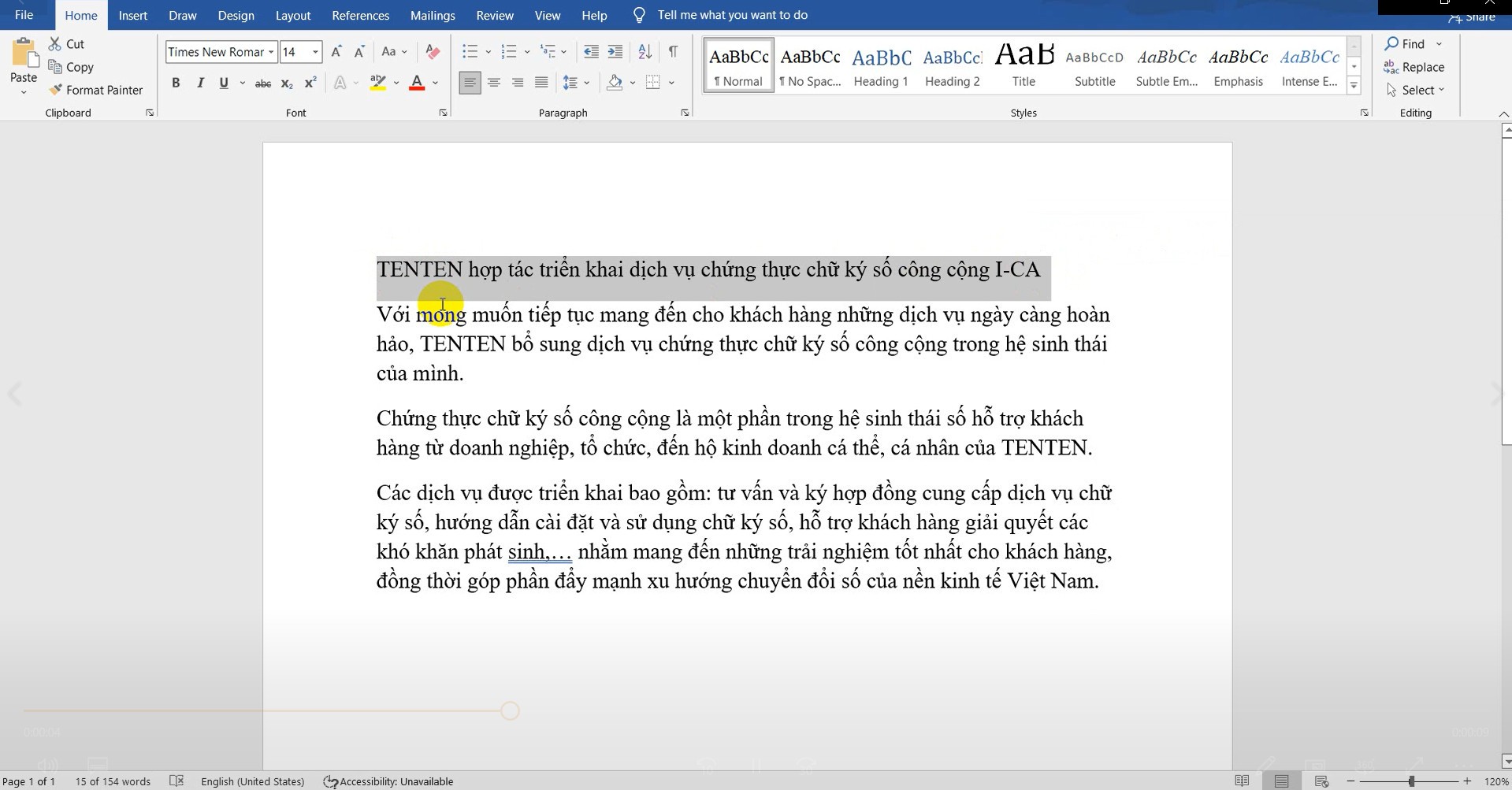The width and height of the screenshot is (1512, 790).
Task: Switch to the Insert tab
Action: pos(133,15)
